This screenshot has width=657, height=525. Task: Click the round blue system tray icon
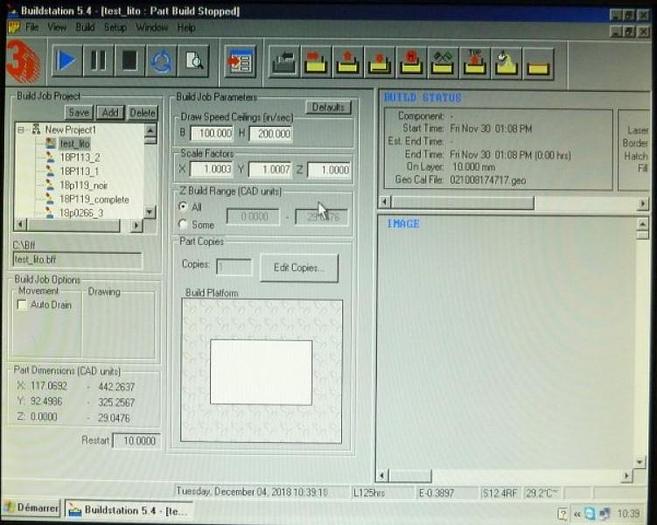click(x=590, y=513)
